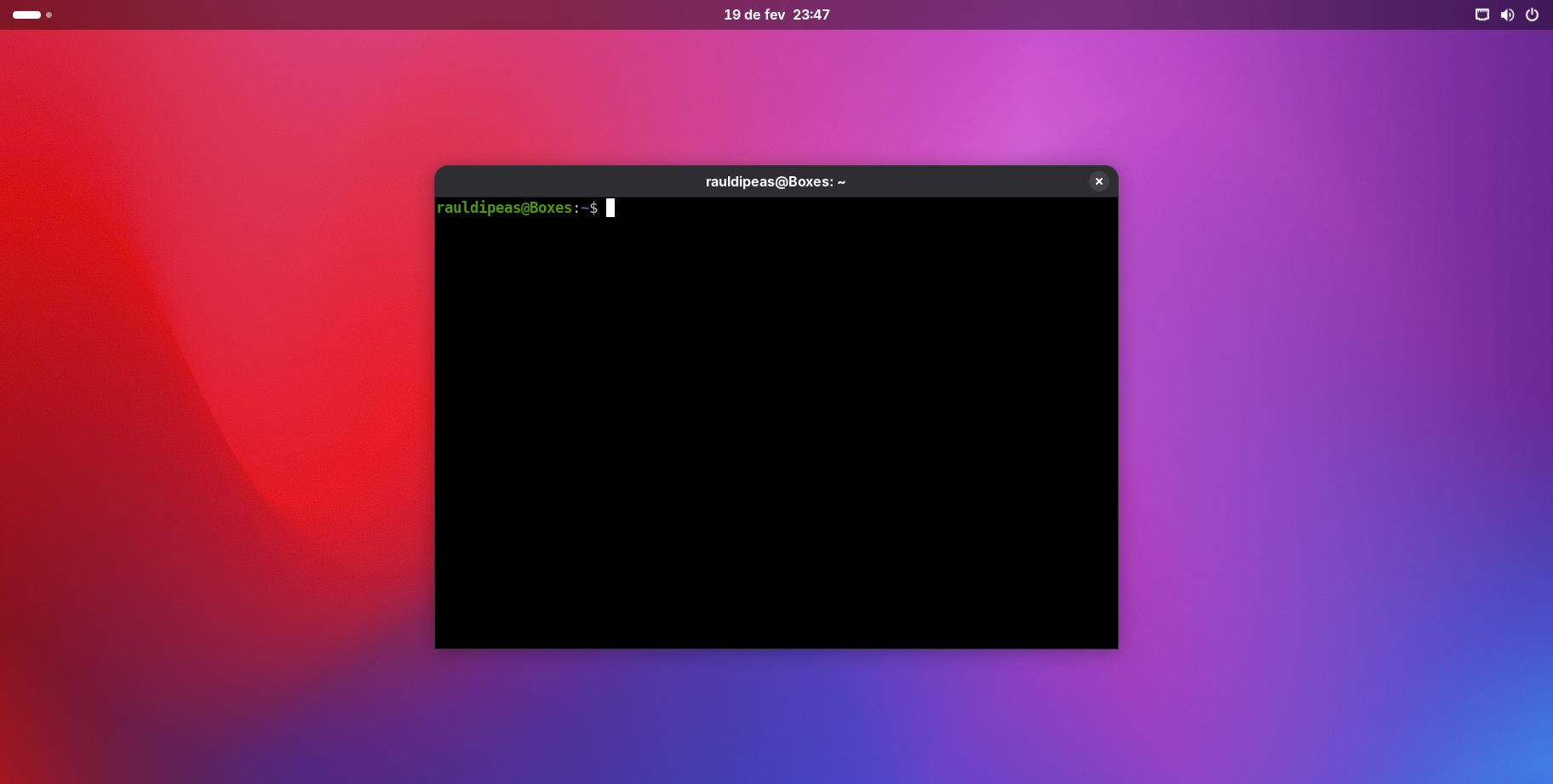Click the active workspace pill indicator
Viewport: 1553px width, 784px height.
26,14
